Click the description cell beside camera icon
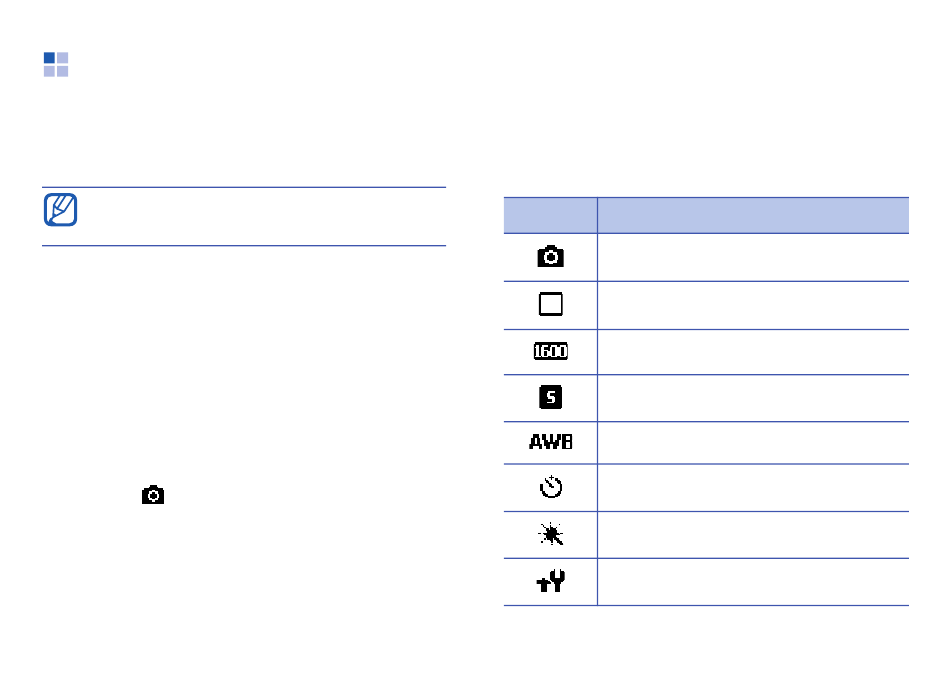The width and height of the screenshot is (950, 699). pos(753,257)
